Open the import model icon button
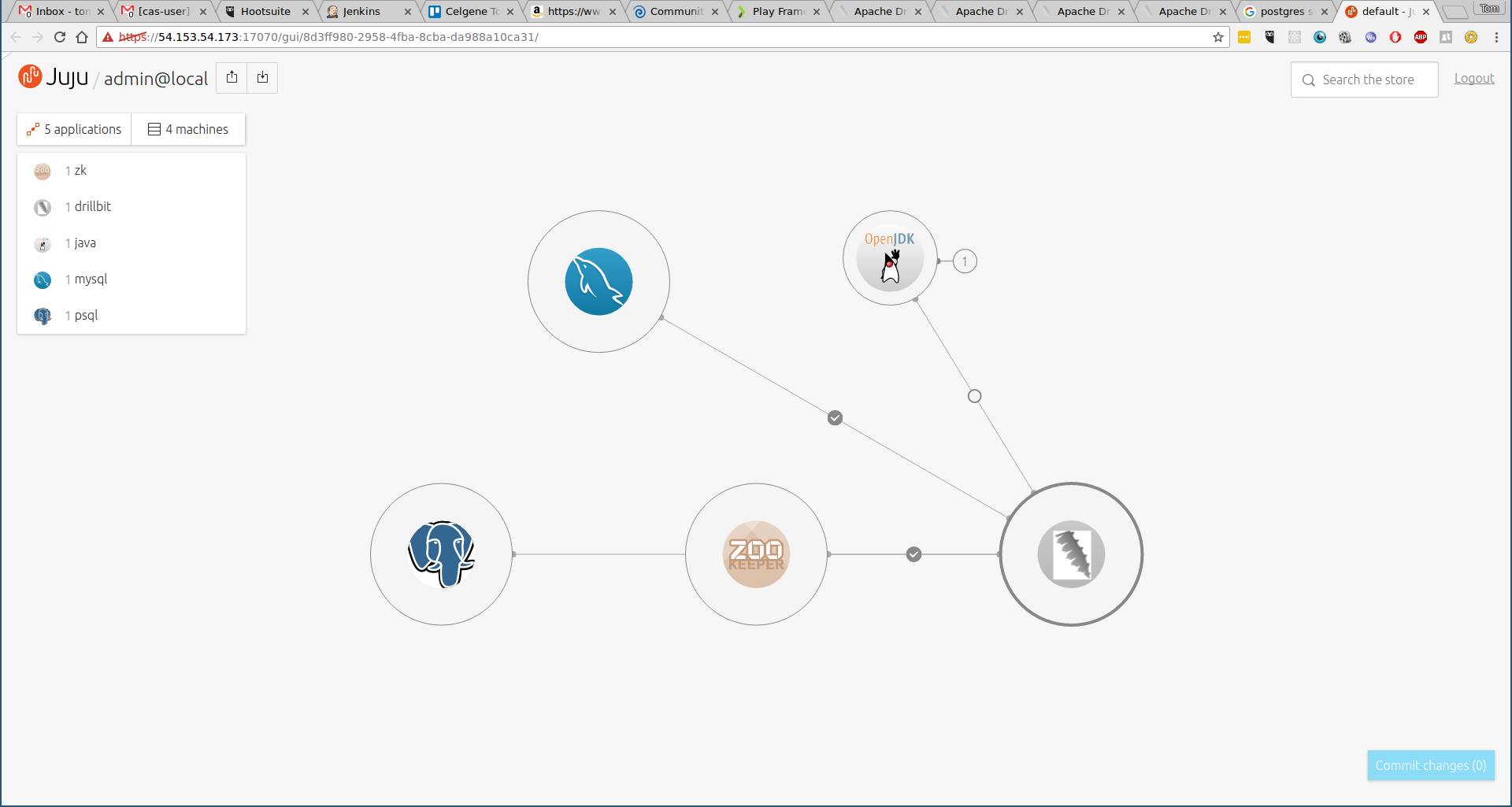1512x807 pixels. 262,77
